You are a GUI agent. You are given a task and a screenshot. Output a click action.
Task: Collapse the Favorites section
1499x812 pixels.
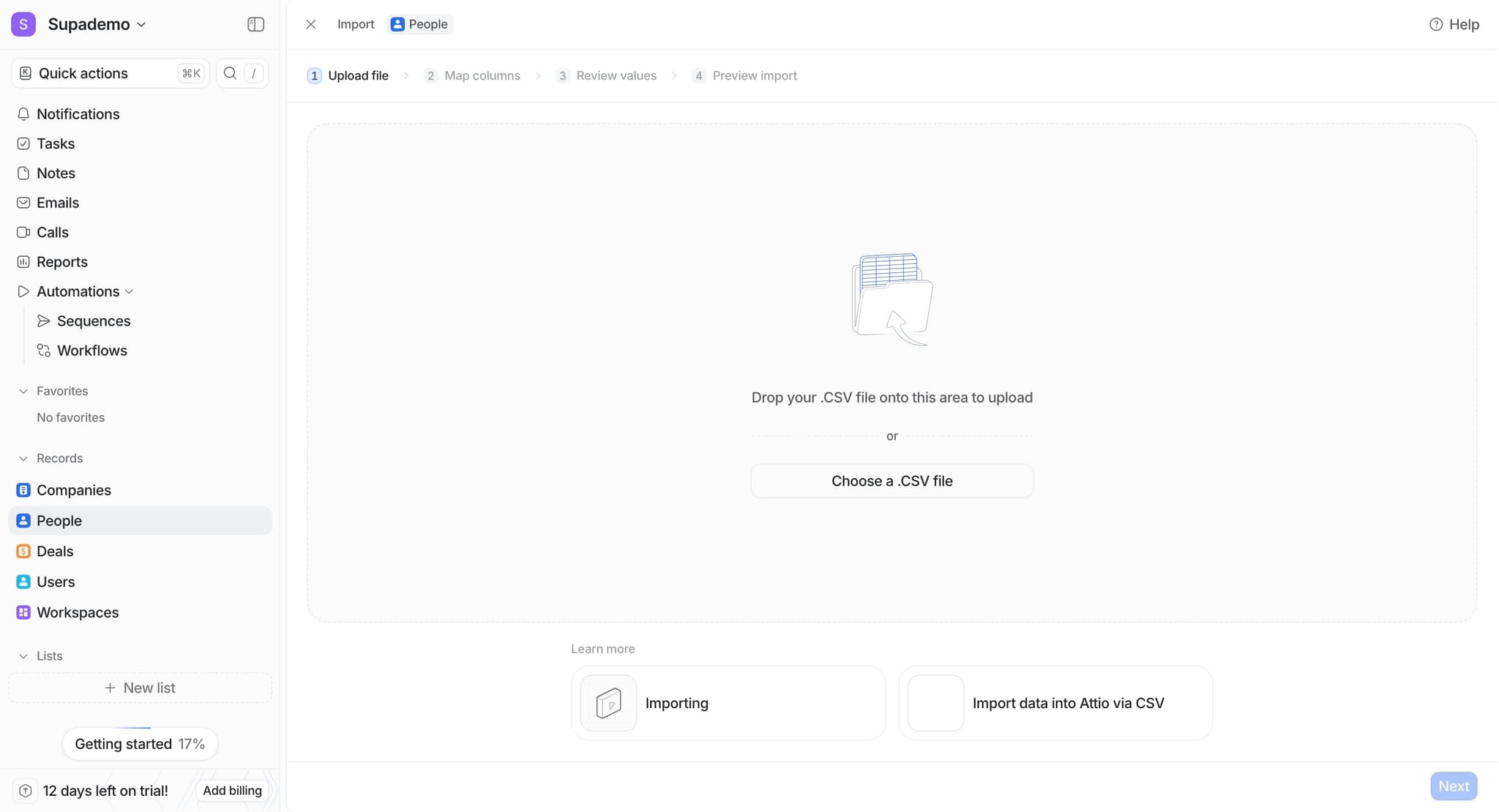23,391
